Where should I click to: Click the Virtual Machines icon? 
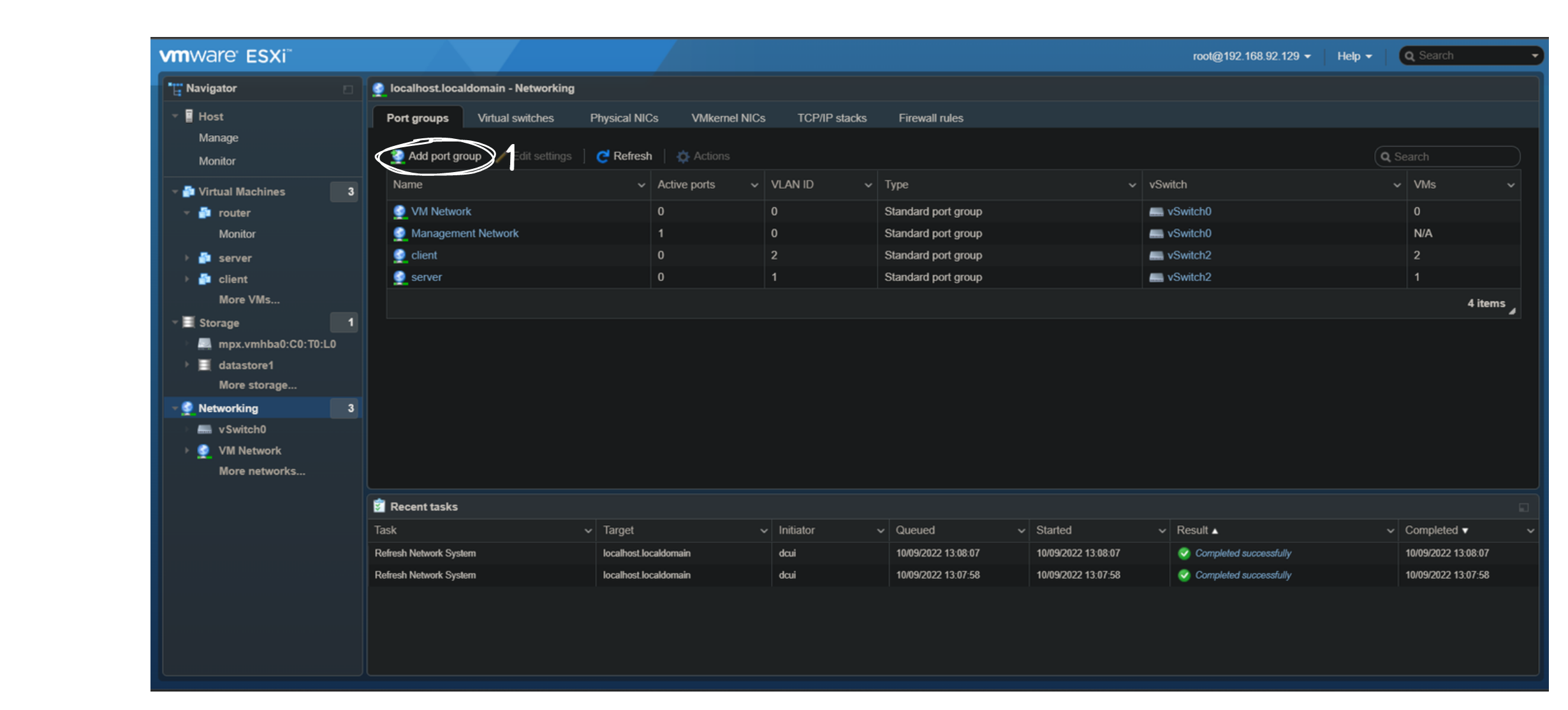(189, 191)
